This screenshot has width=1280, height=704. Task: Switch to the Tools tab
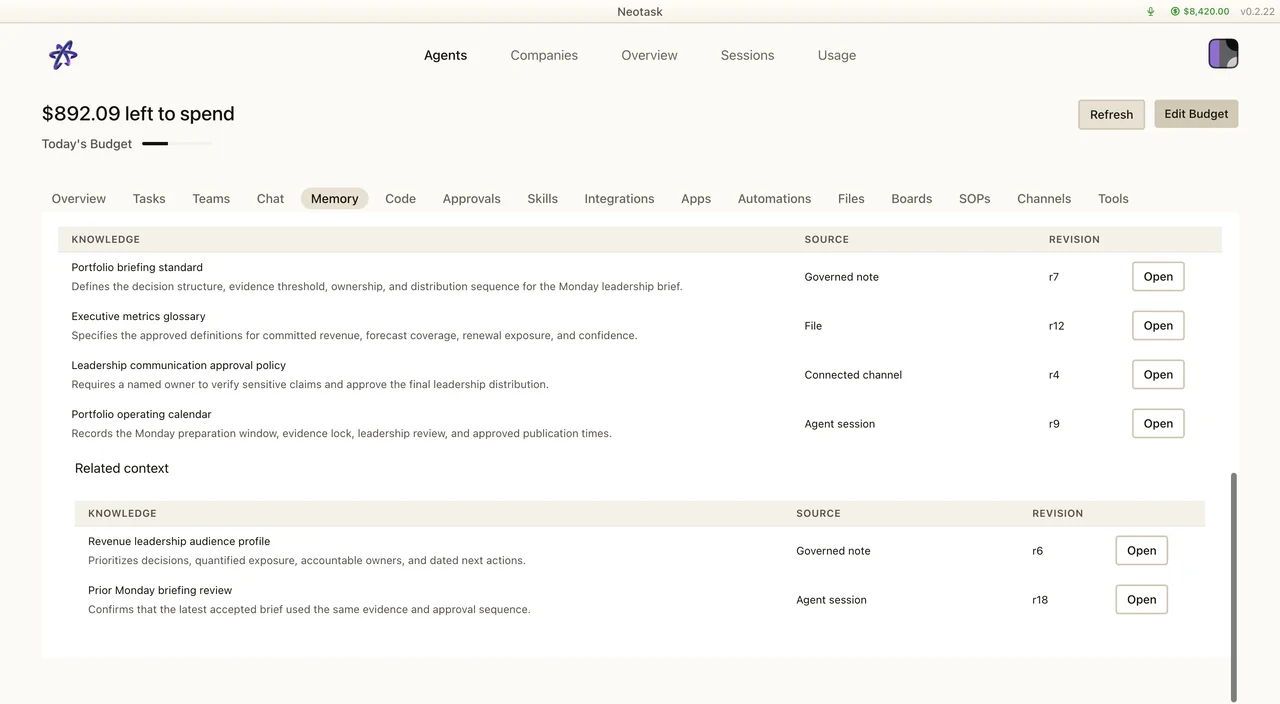click(x=1113, y=198)
